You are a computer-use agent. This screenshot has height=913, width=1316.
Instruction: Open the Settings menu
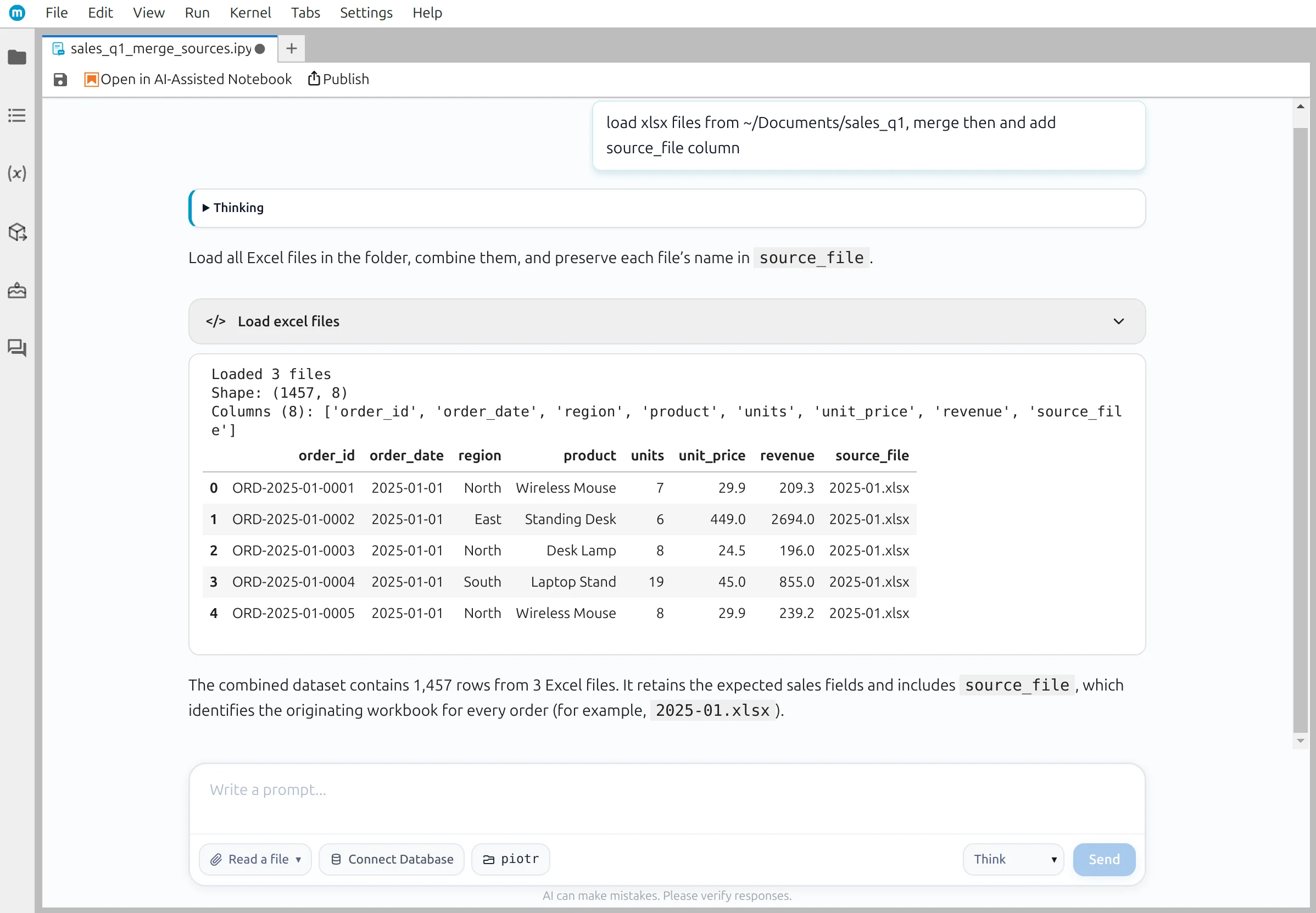(366, 13)
